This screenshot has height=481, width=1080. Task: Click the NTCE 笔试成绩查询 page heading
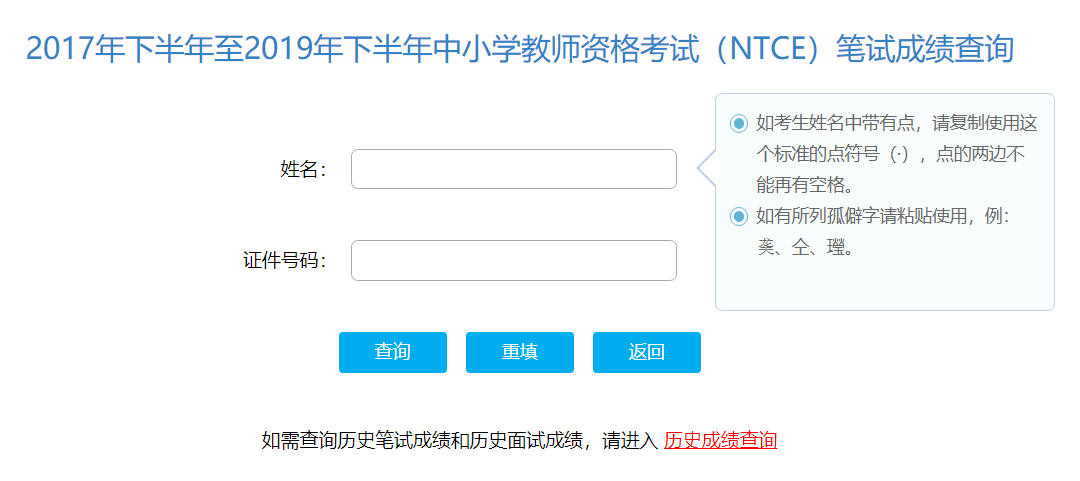pyautogui.click(x=519, y=49)
